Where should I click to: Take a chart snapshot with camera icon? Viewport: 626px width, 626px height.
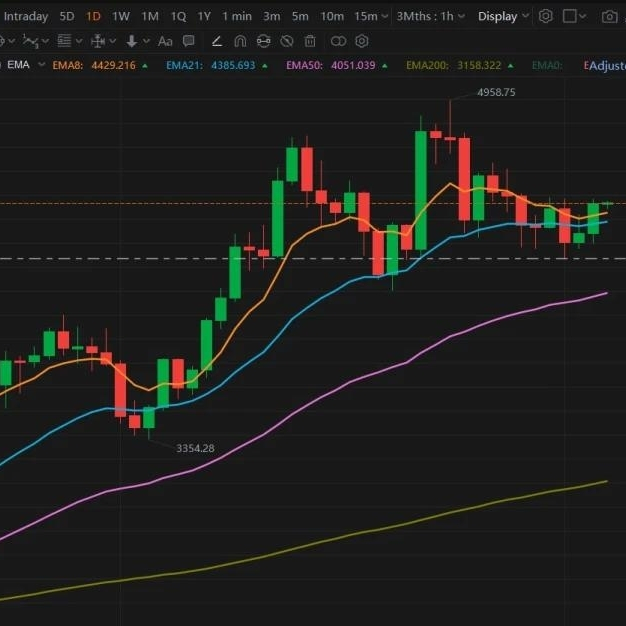tap(609, 17)
